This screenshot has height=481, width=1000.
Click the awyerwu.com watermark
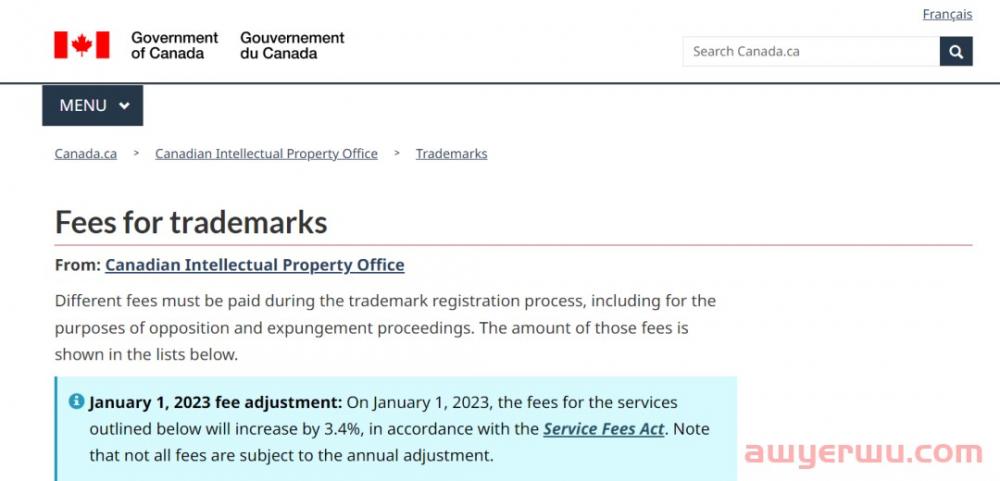click(x=863, y=453)
